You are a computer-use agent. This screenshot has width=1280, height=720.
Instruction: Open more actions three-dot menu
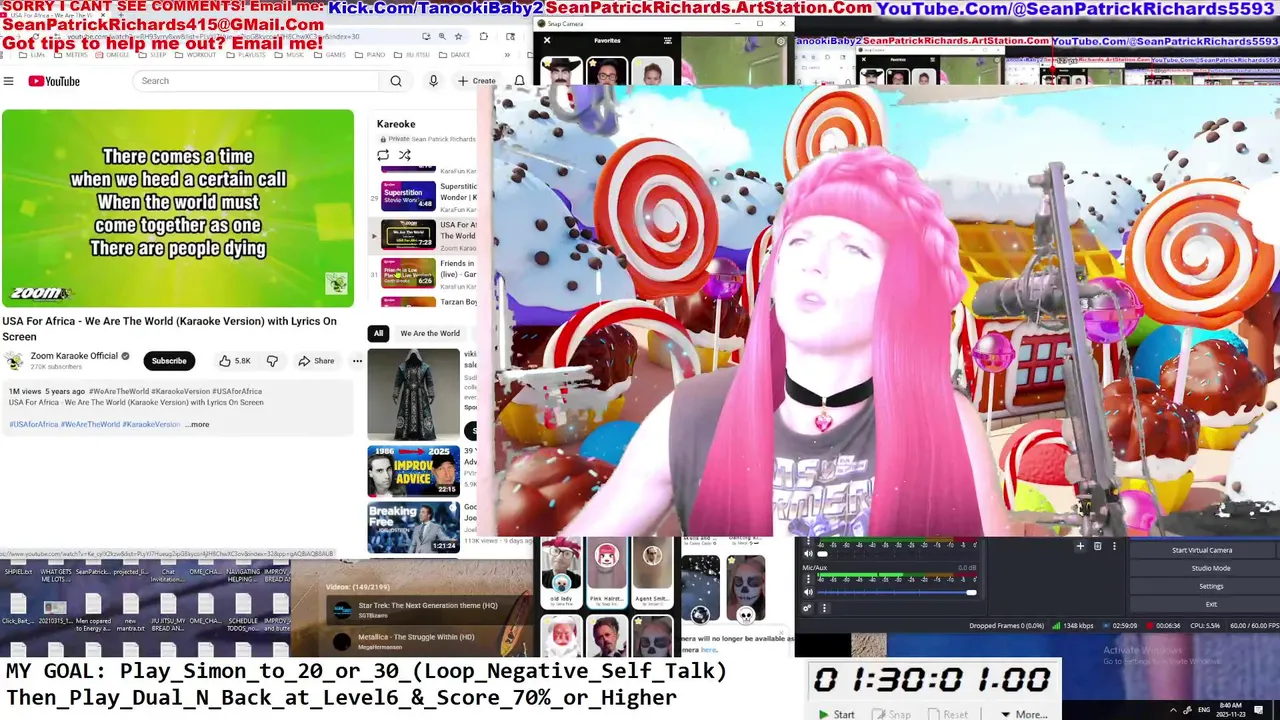tap(357, 361)
